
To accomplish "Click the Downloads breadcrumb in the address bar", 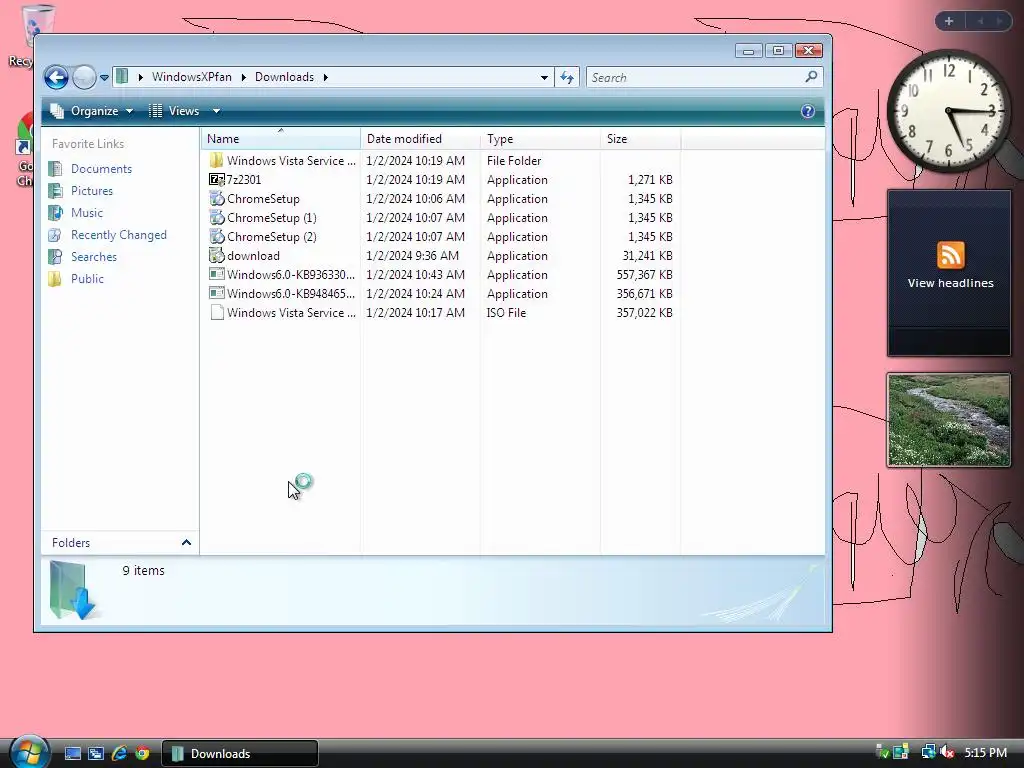I will (x=284, y=77).
